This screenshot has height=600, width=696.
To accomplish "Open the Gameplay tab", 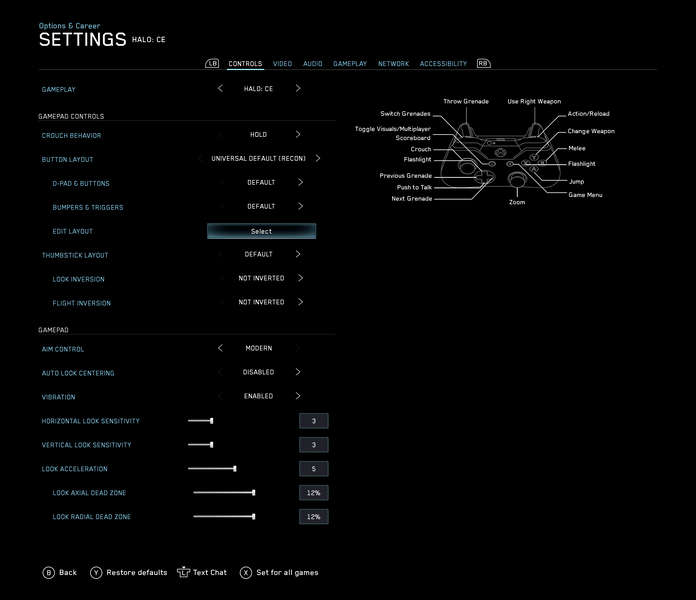I will (x=350, y=64).
